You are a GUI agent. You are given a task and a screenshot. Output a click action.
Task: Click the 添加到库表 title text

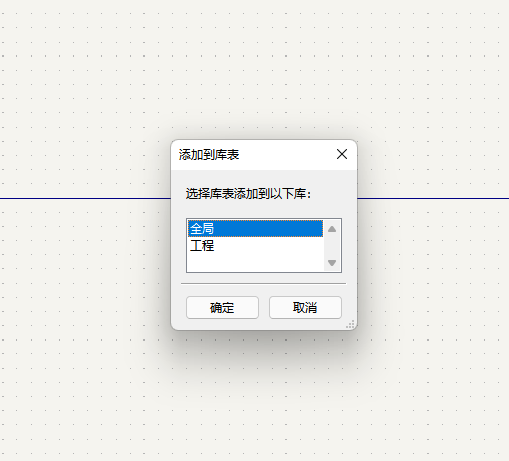209,155
